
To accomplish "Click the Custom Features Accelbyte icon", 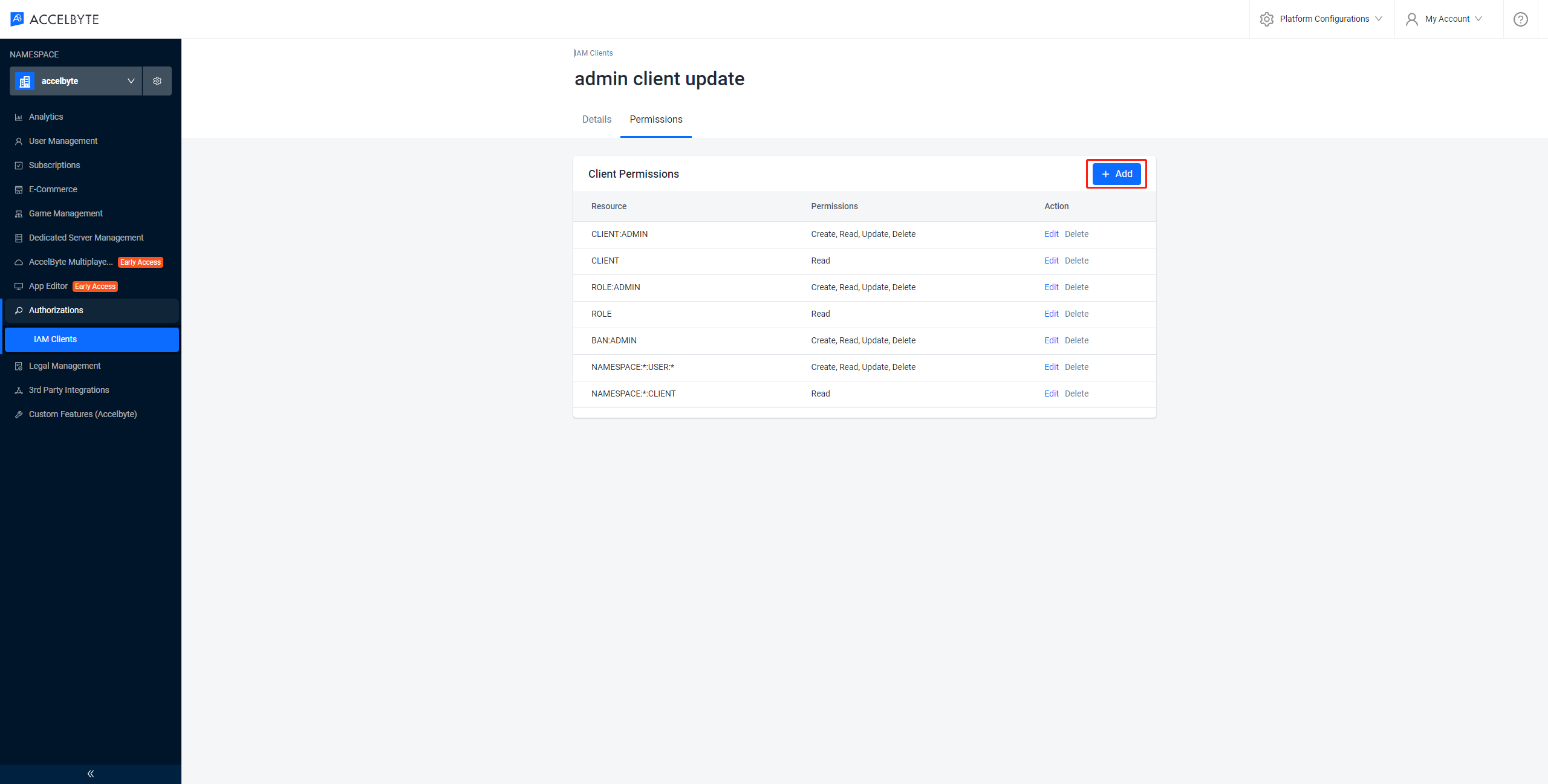I will (20, 413).
